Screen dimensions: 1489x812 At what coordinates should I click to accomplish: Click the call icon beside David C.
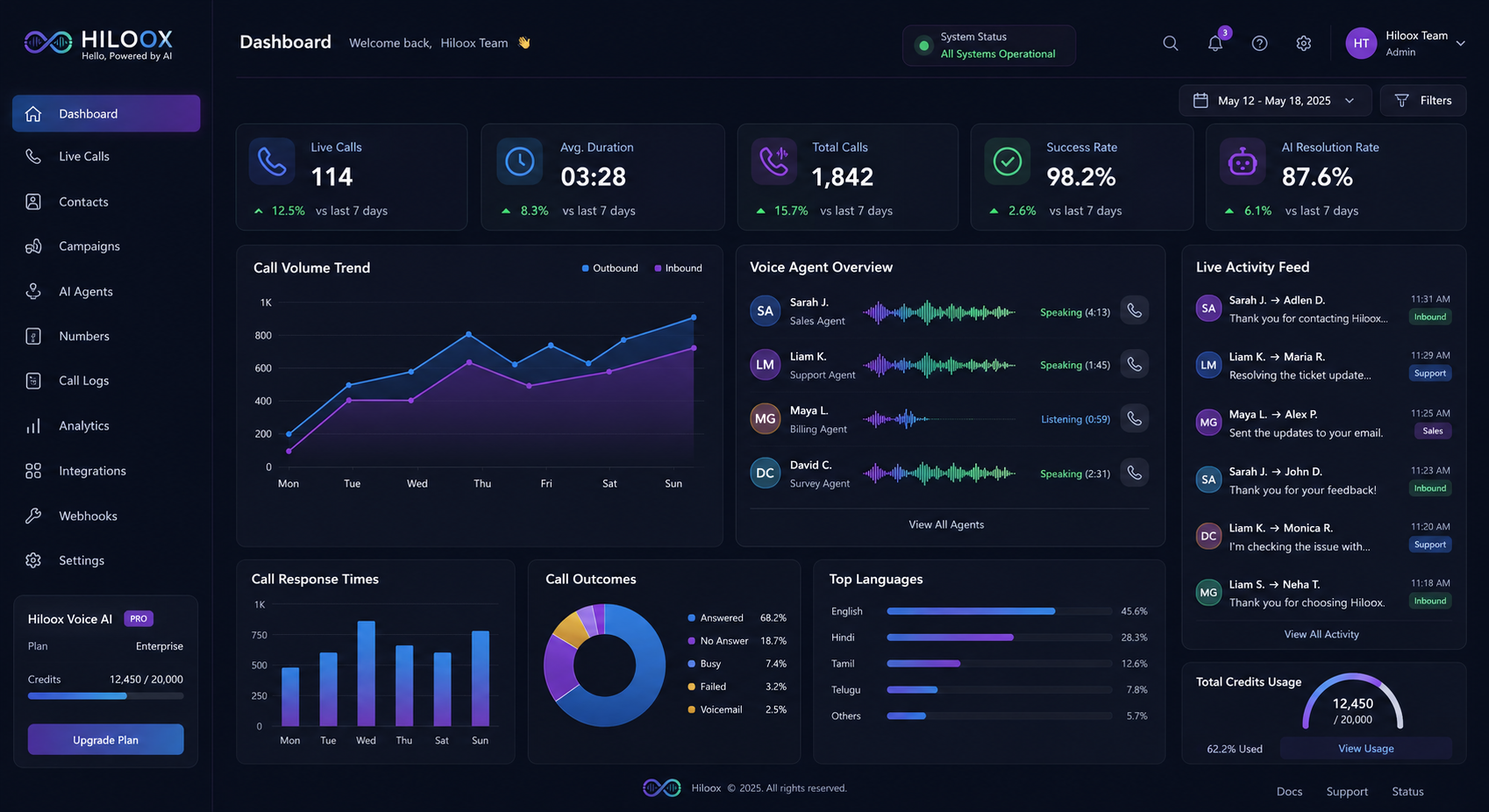point(1135,473)
